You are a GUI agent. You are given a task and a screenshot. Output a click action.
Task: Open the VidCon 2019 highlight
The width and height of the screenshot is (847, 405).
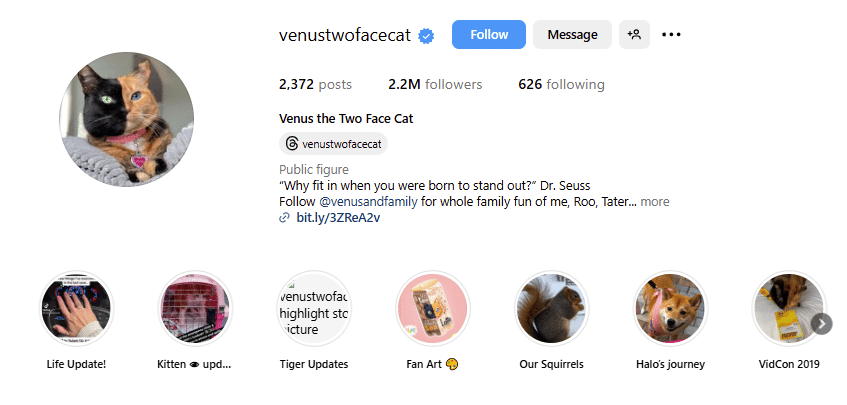click(x=788, y=307)
